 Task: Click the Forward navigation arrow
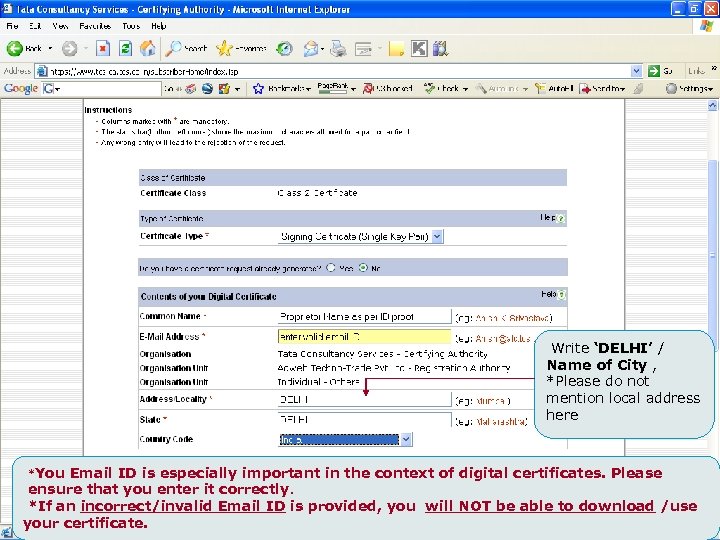click(x=70, y=48)
